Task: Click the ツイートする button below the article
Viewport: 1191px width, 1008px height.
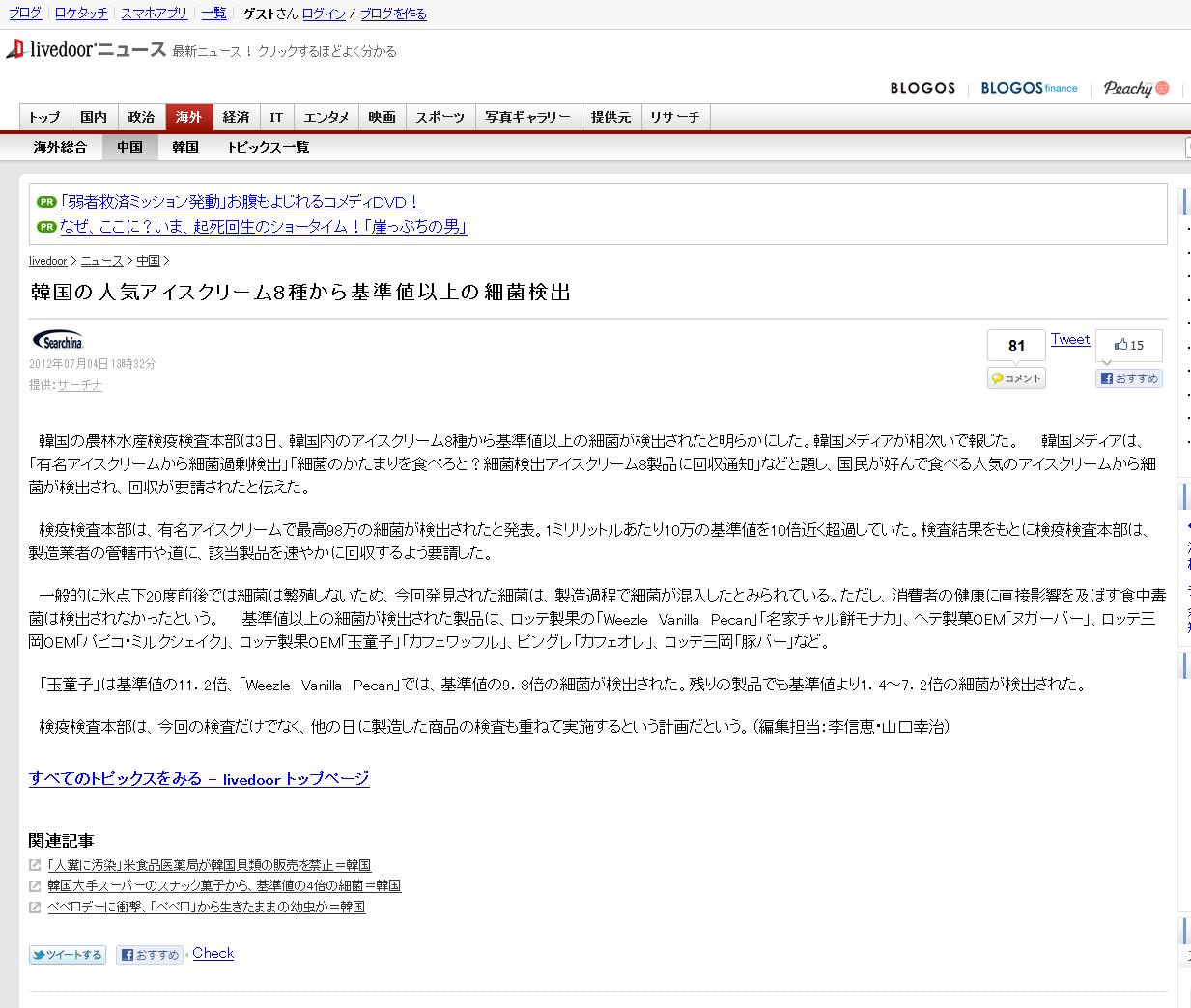Action: (68, 955)
